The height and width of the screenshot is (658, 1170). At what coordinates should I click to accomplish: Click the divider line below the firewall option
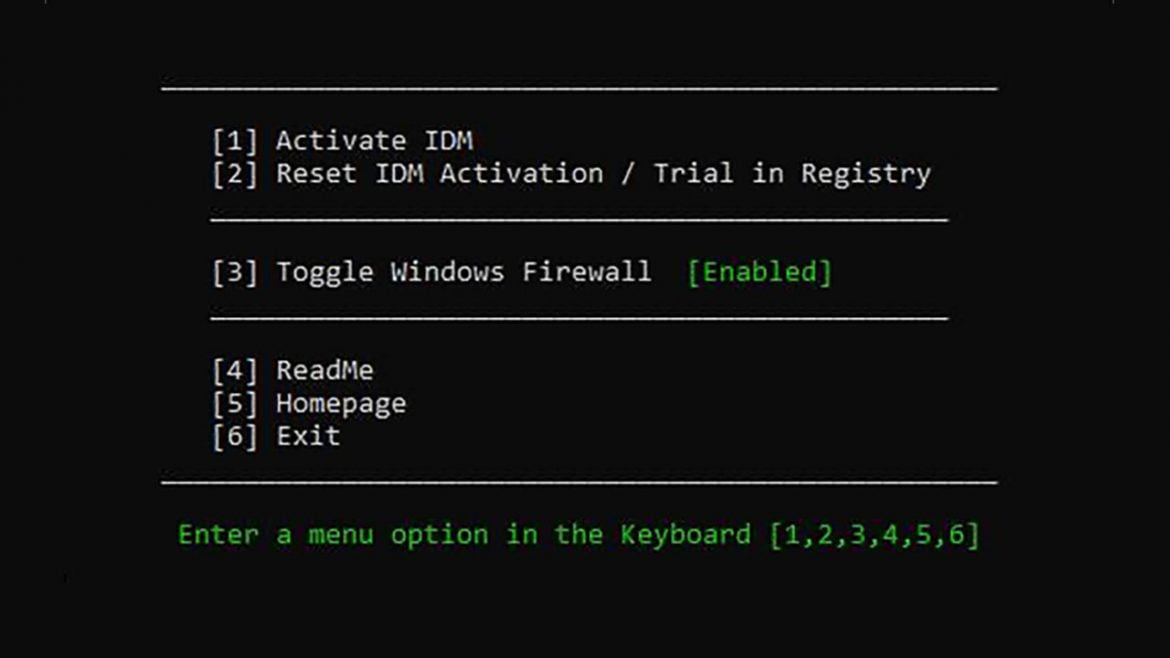(579, 319)
